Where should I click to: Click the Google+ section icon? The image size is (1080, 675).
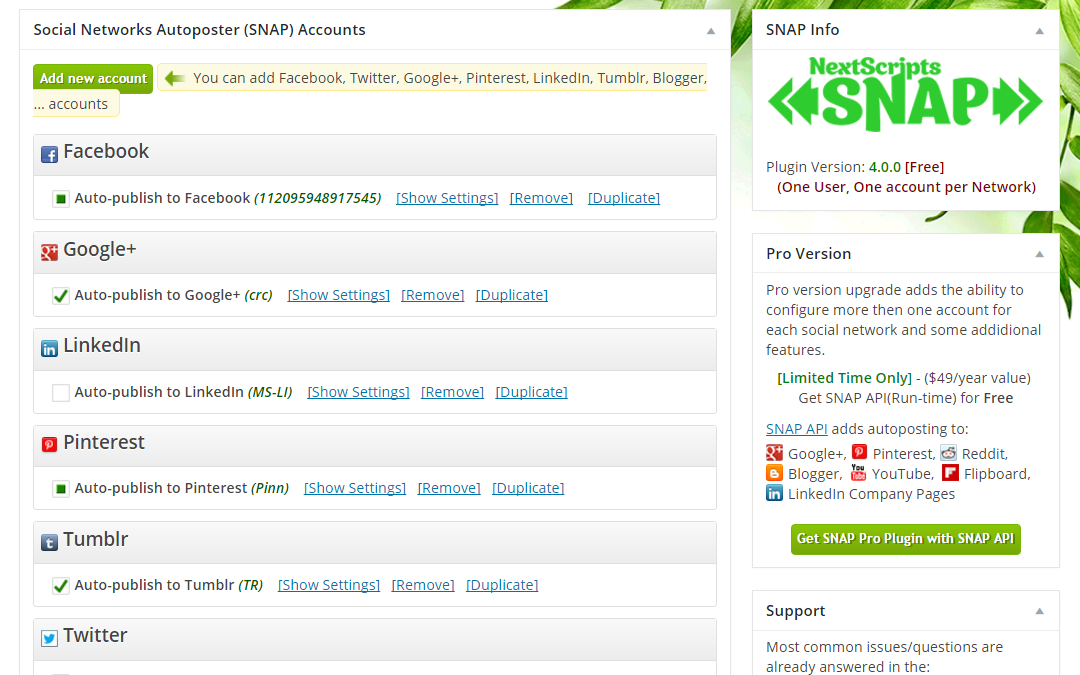[x=49, y=252]
